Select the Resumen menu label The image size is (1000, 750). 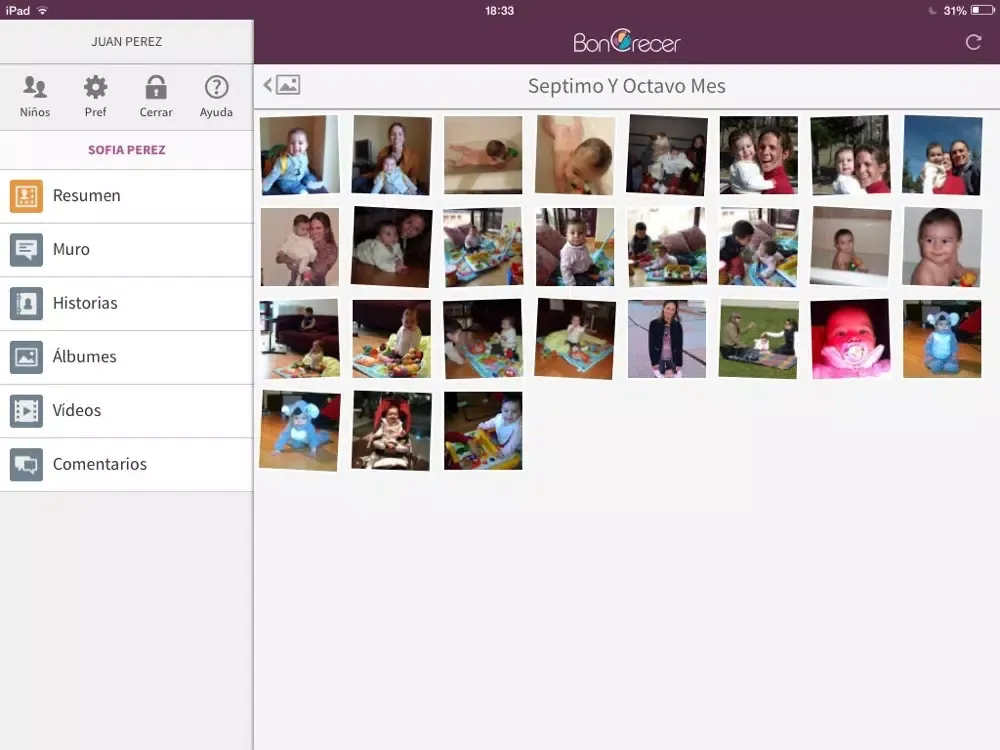pyautogui.click(x=87, y=196)
